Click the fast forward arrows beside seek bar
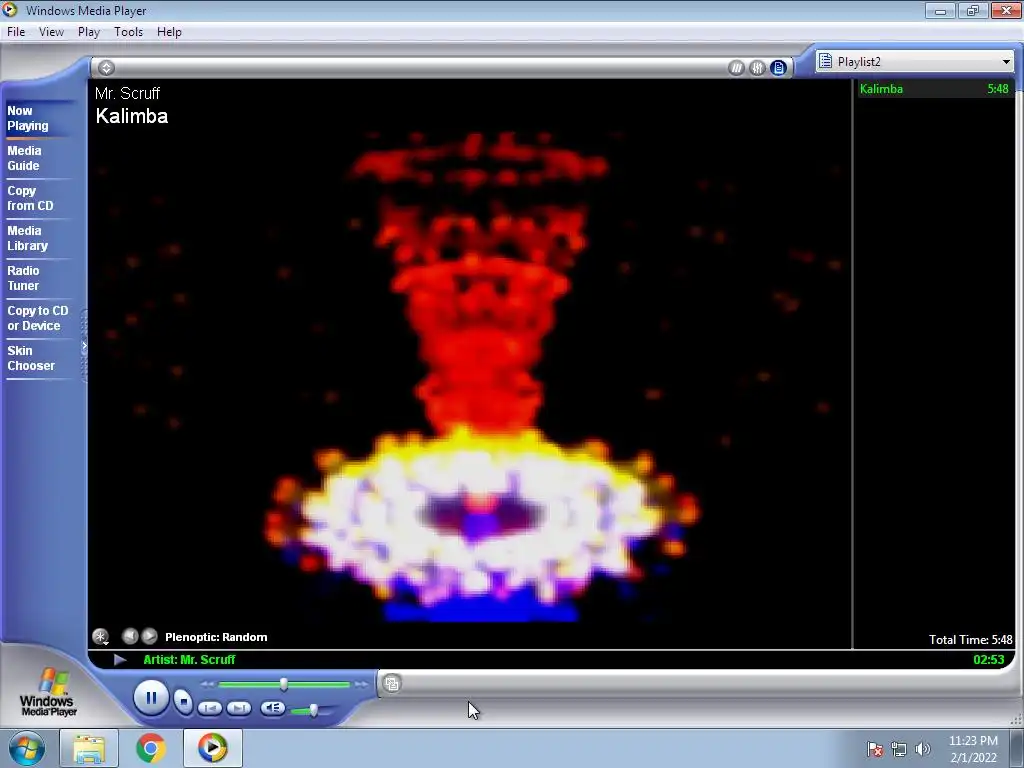This screenshot has height=768, width=1024. 361,684
